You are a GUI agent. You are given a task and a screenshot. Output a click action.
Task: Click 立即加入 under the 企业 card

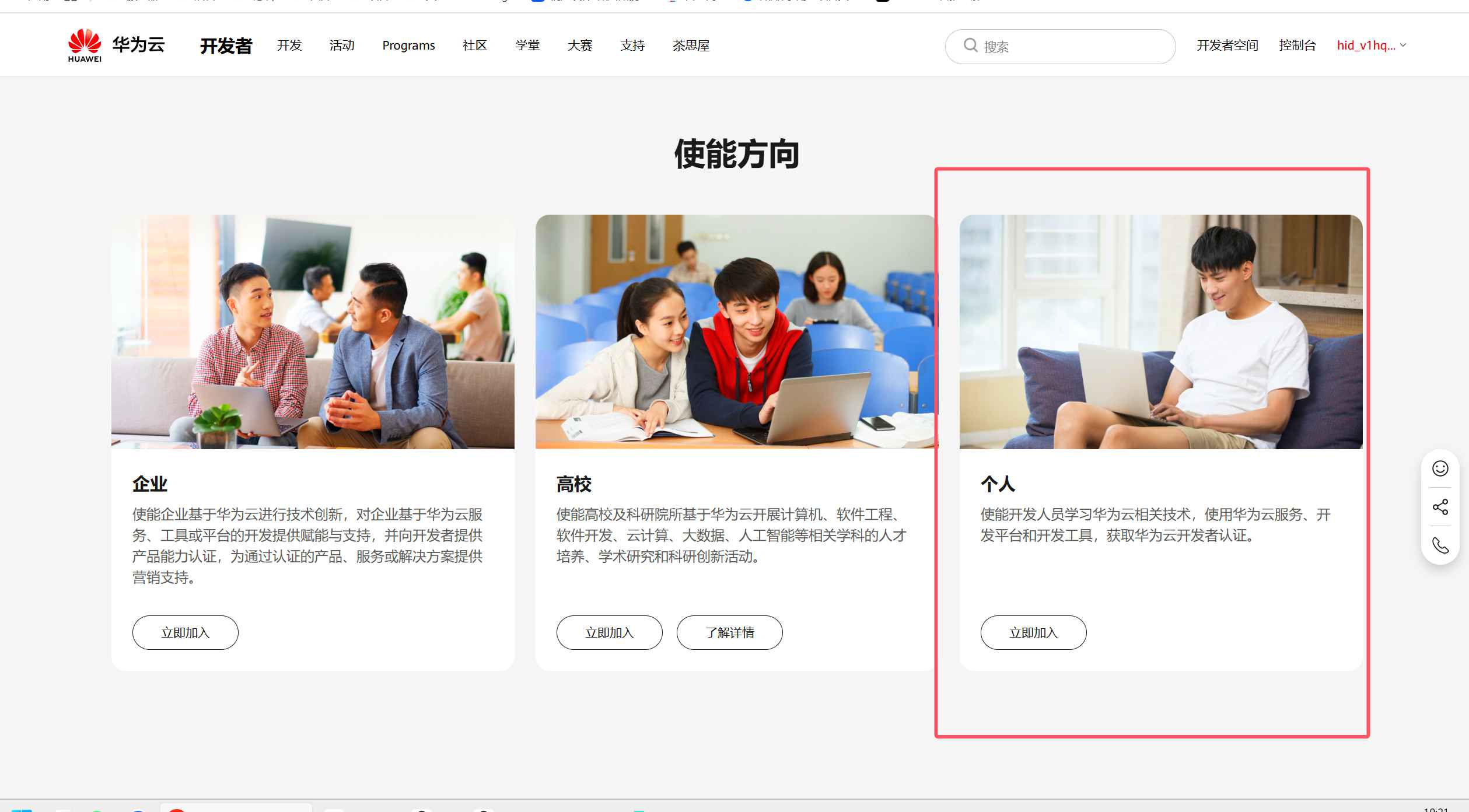click(185, 632)
